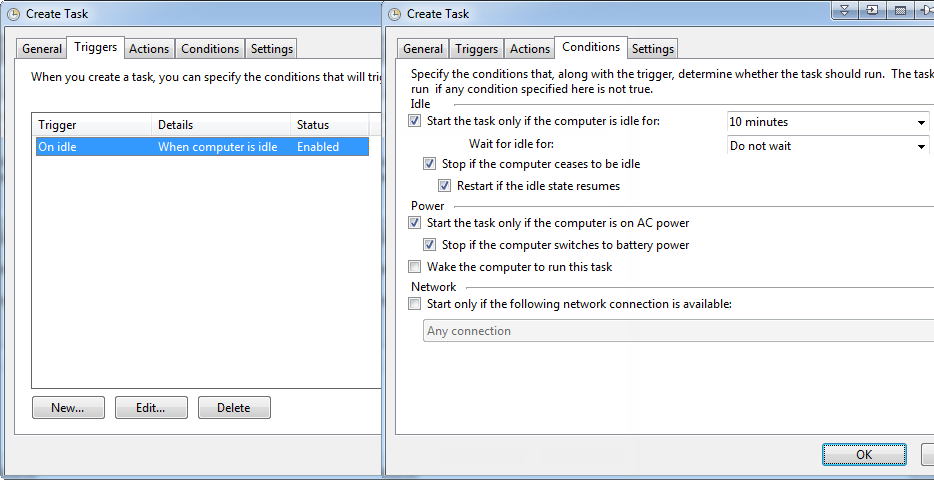Screen dimensions: 934x480
Task: Click the plug connector titlebar icon
Action: click(x=925, y=10)
